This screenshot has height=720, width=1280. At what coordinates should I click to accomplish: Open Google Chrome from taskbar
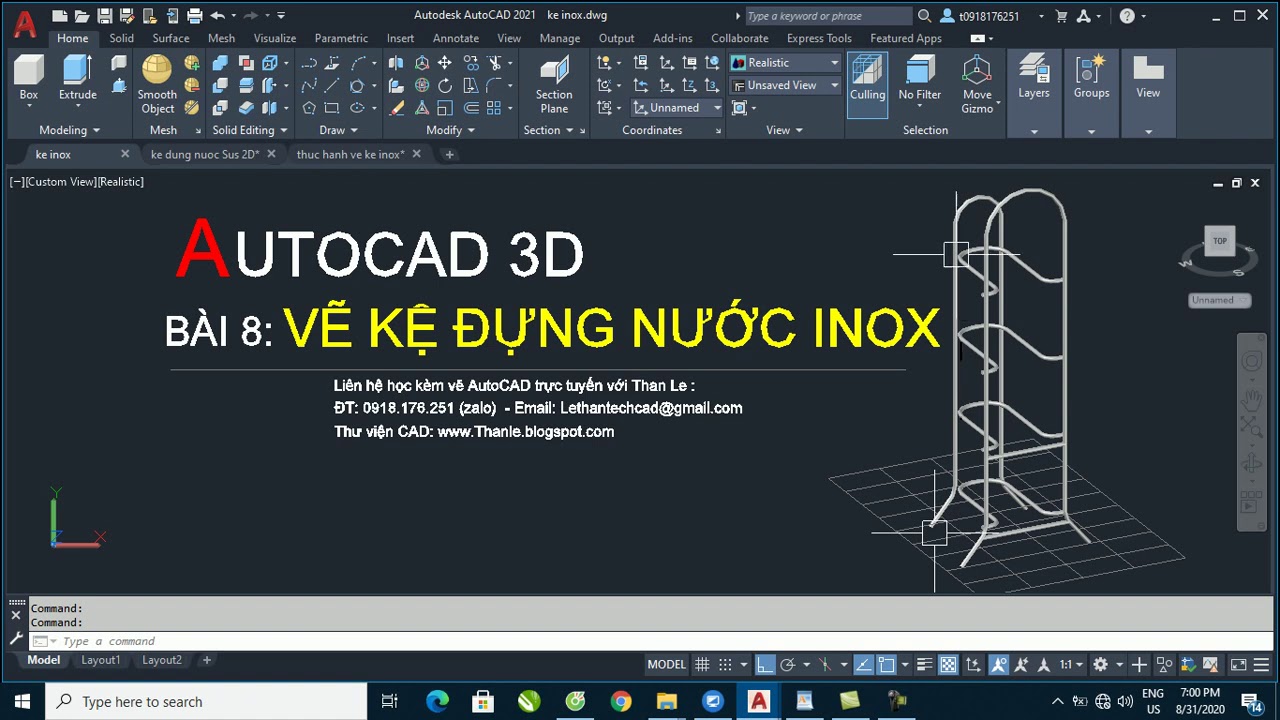[621, 701]
